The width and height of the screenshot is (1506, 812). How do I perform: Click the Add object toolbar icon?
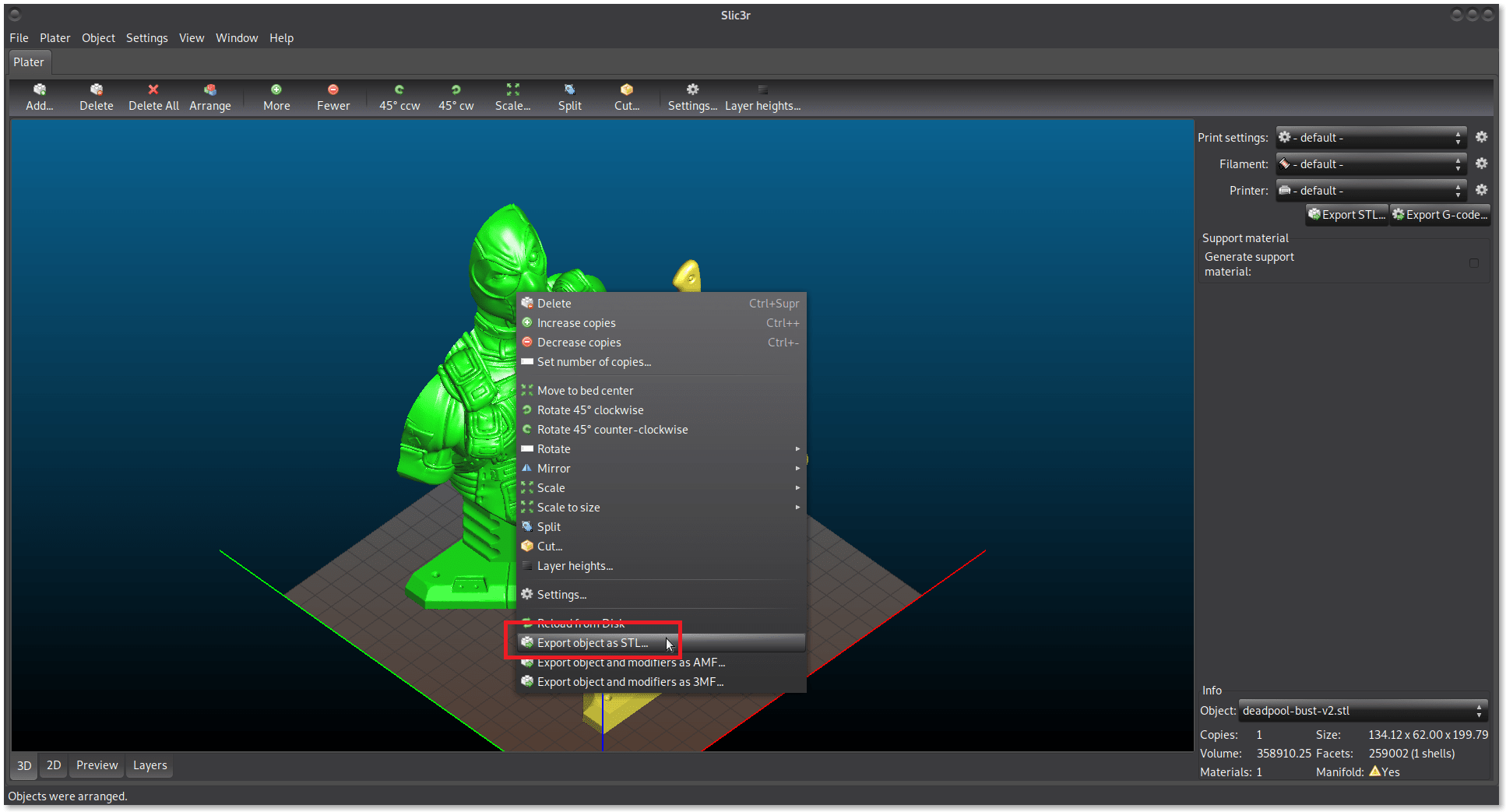point(39,90)
